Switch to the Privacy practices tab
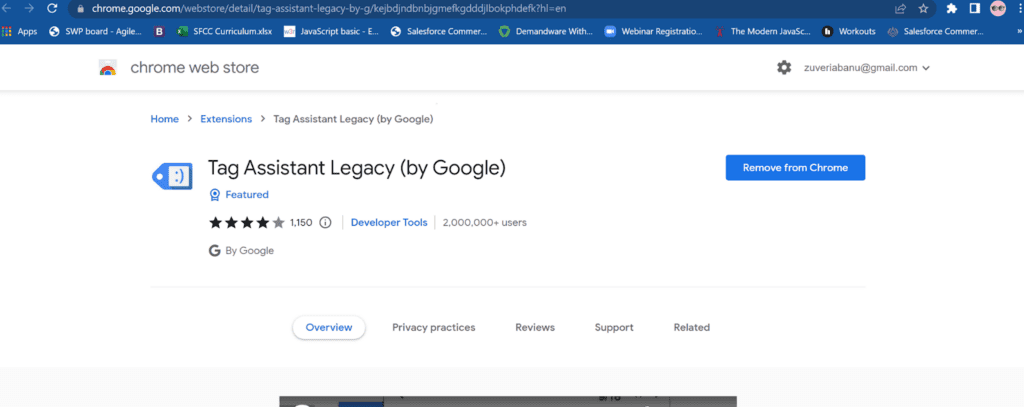Image resolution: width=1024 pixels, height=407 pixels. [434, 327]
